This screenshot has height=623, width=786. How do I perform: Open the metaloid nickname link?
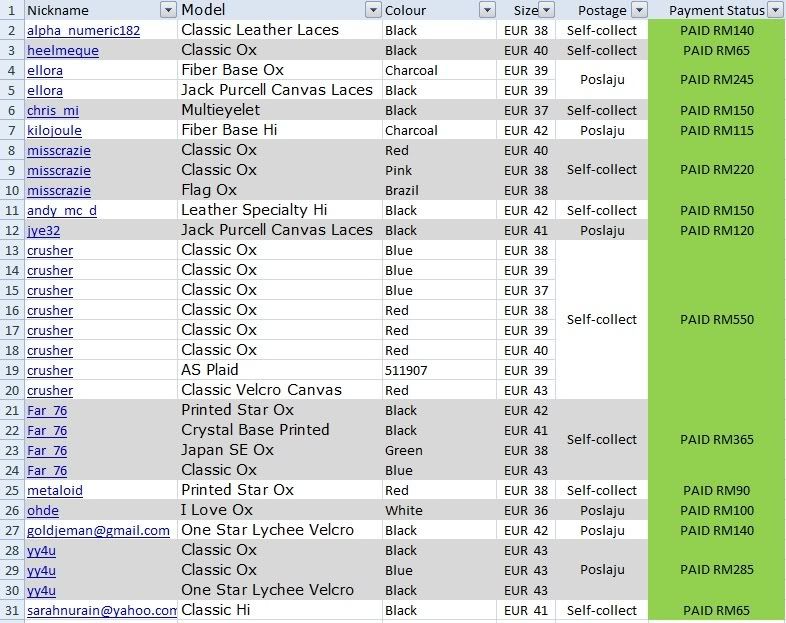point(55,491)
